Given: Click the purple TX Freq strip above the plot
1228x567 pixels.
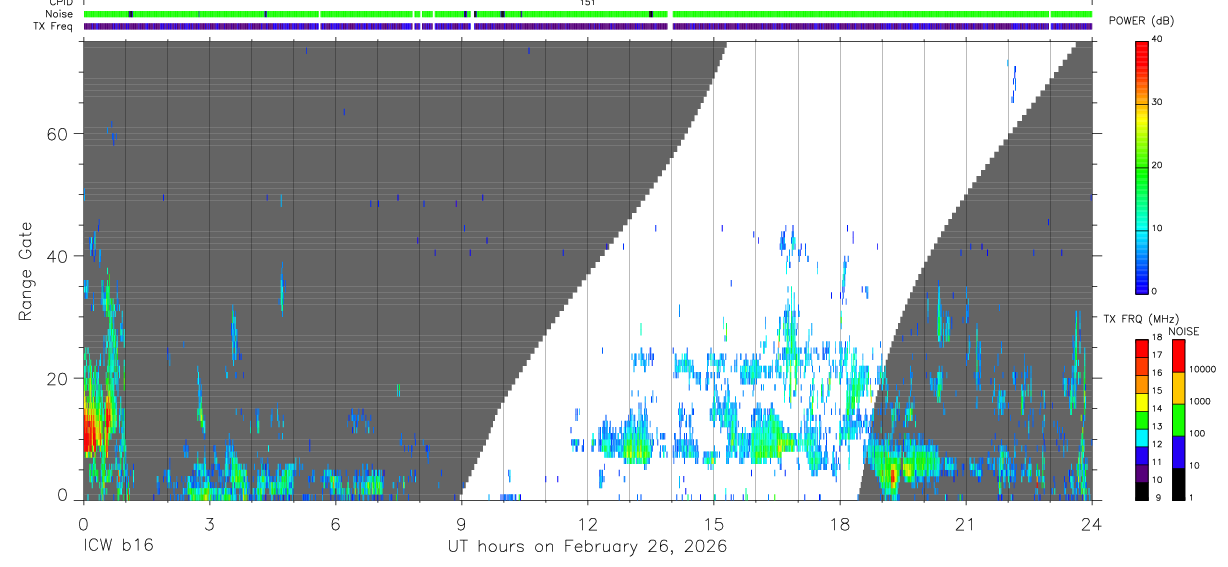Looking at the screenshot, I should click(587, 26).
